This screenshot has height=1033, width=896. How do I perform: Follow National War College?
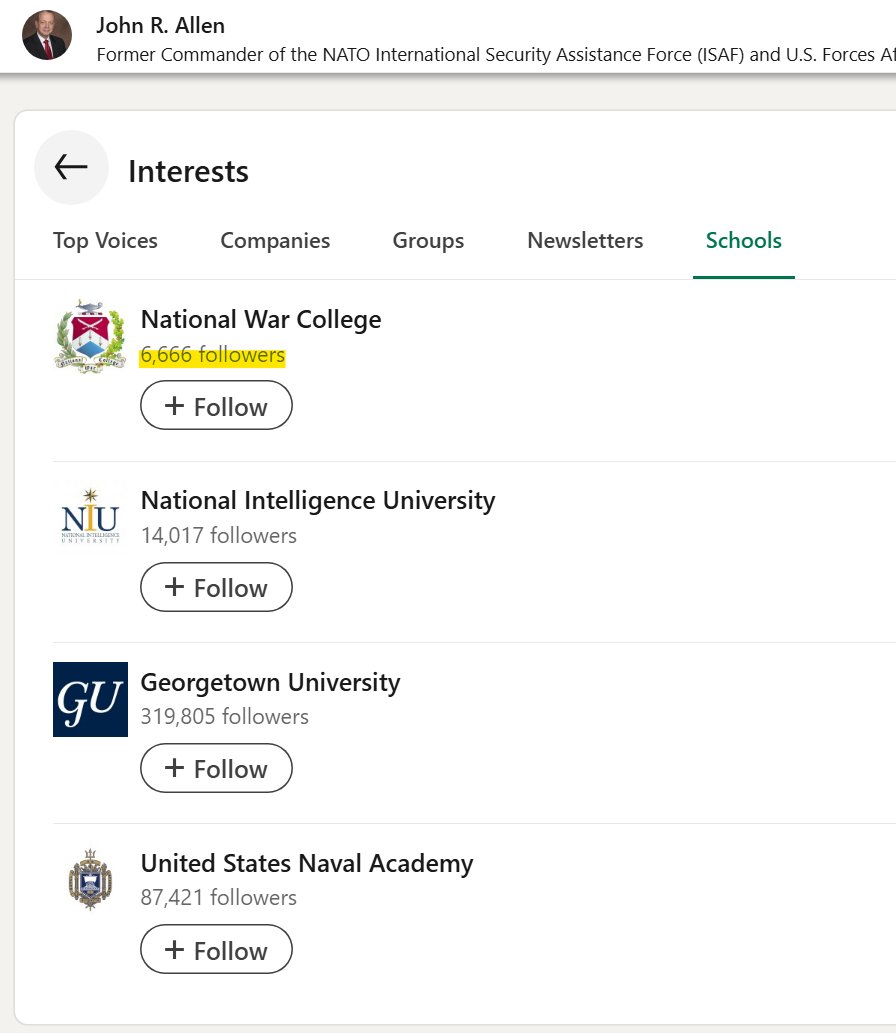pos(216,406)
